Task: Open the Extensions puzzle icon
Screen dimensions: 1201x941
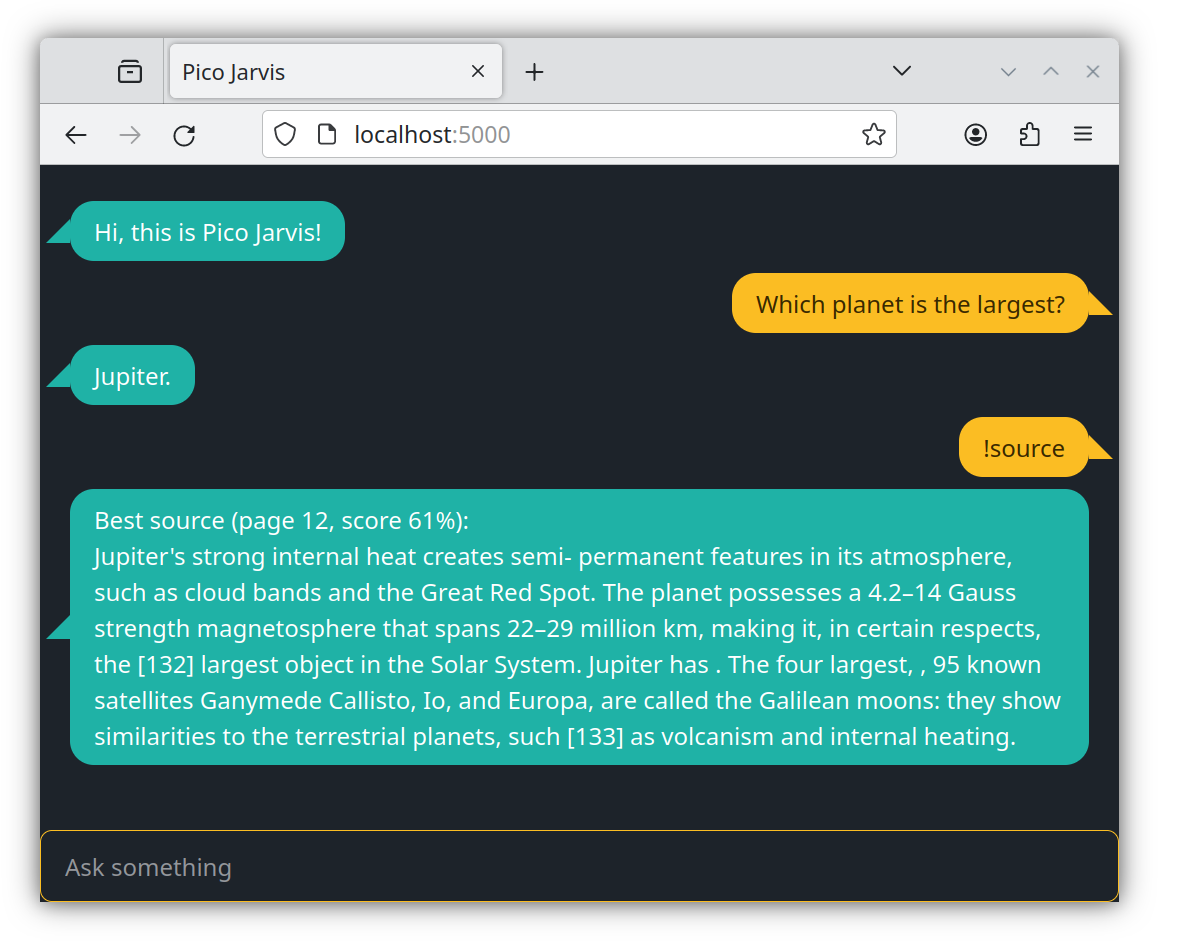Action: coord(1030,134)
